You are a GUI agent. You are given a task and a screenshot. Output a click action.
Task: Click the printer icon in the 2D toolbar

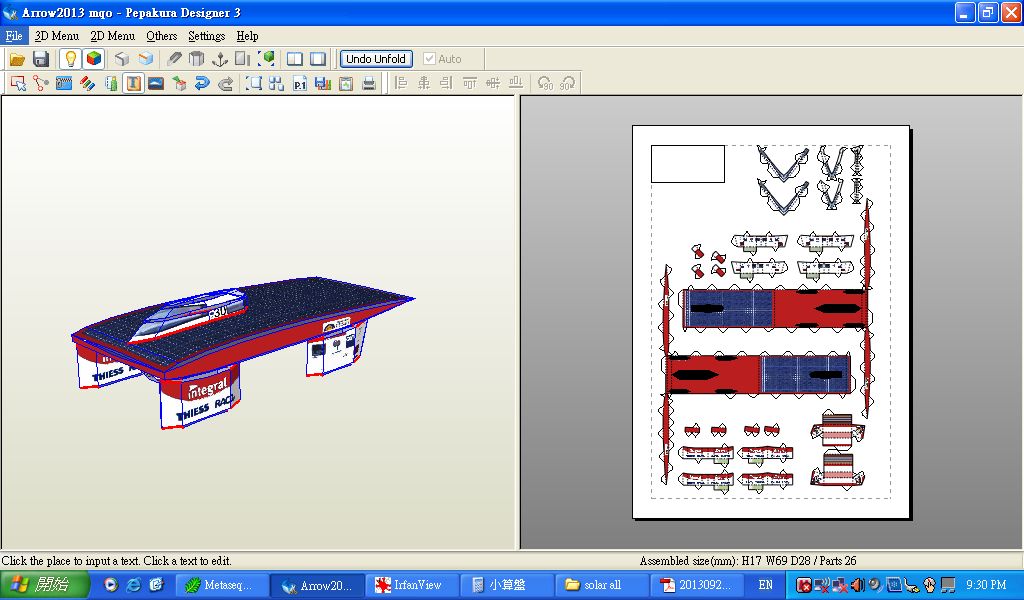coord(369,83)
